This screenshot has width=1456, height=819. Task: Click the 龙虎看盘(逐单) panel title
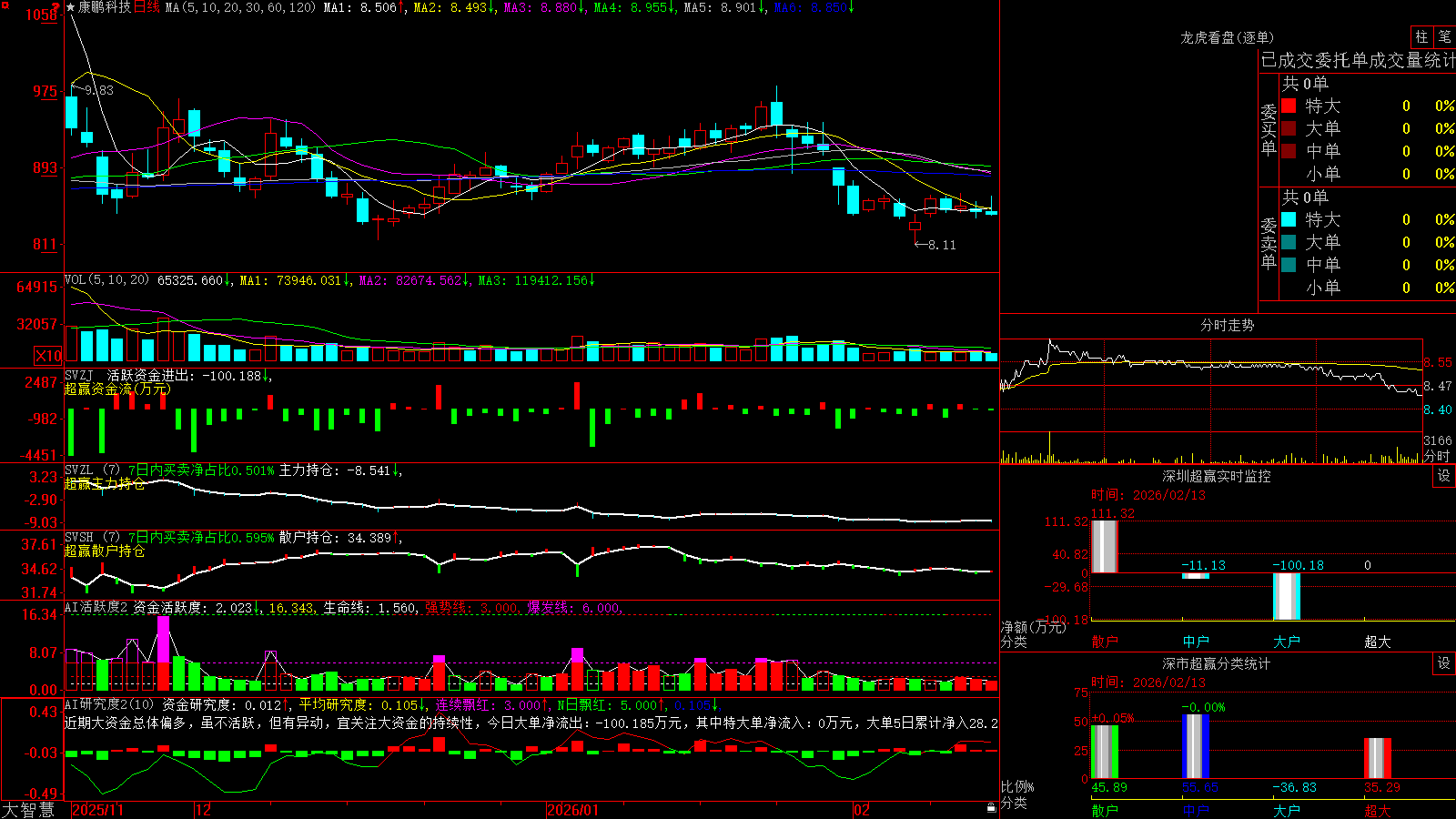(1228, 37)
